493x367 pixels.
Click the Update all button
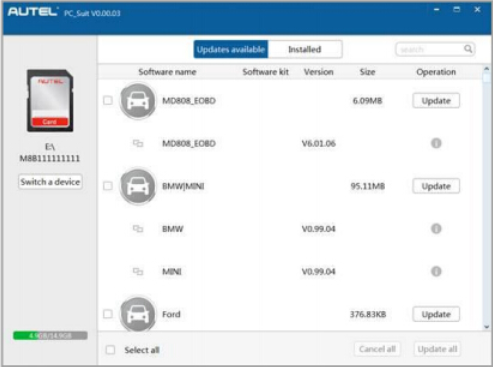pyautogui.click(x=437, y=349)
